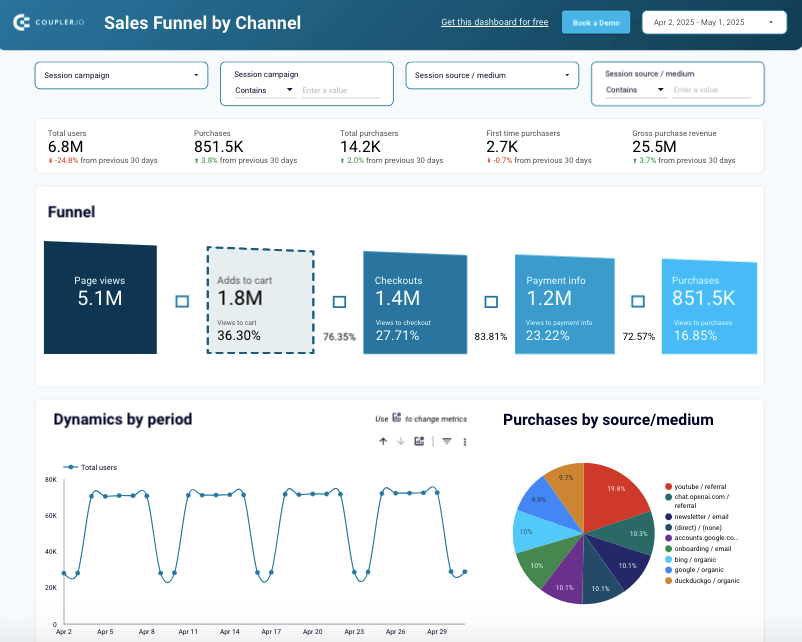Image resolution: width=802 pixels, height=642 pixels.
Task: Click the Coupler.io logo
Action: tap(49, 23)
